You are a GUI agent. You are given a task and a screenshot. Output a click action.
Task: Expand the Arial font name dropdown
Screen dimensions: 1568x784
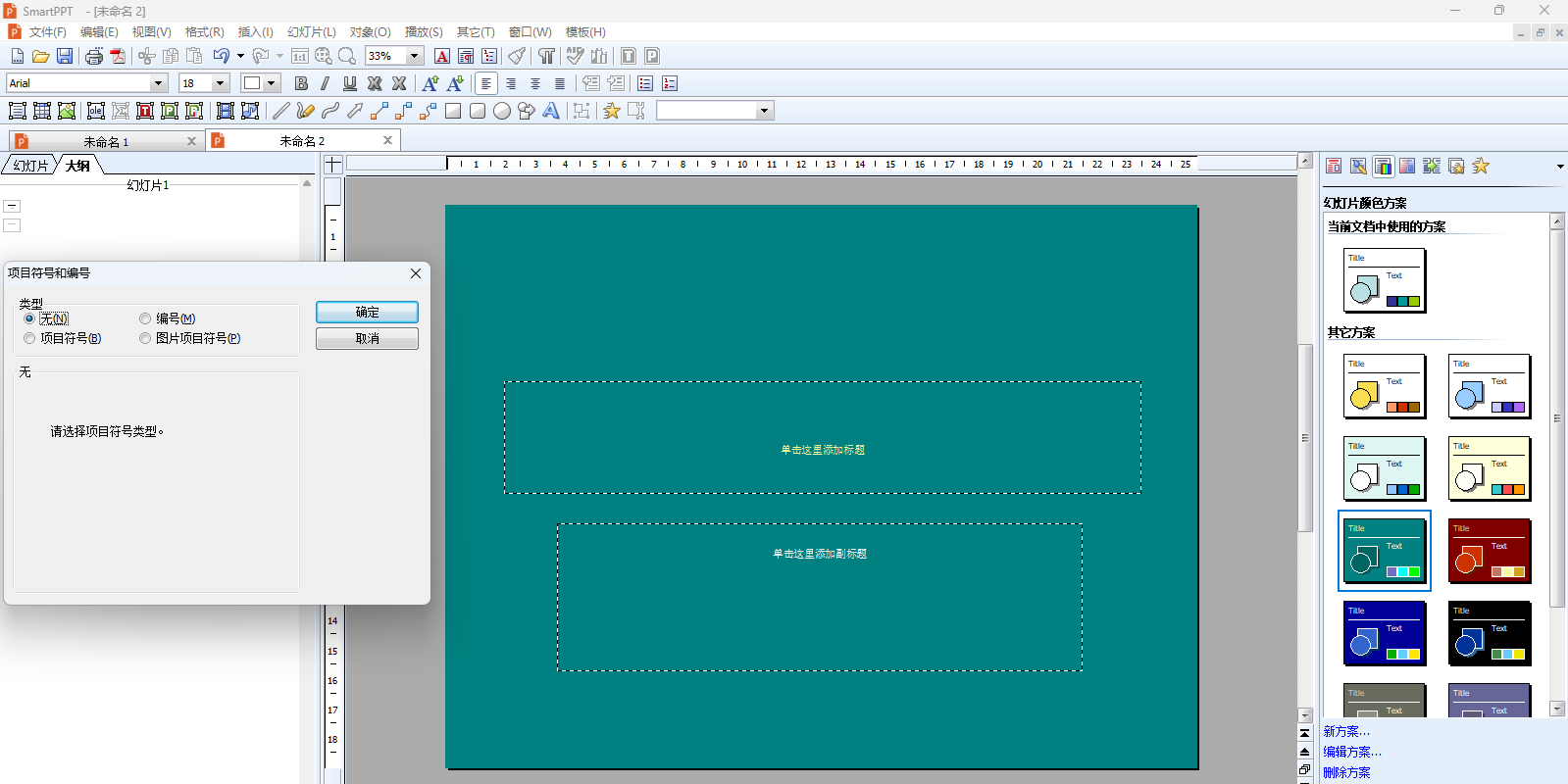click(158, 83)
